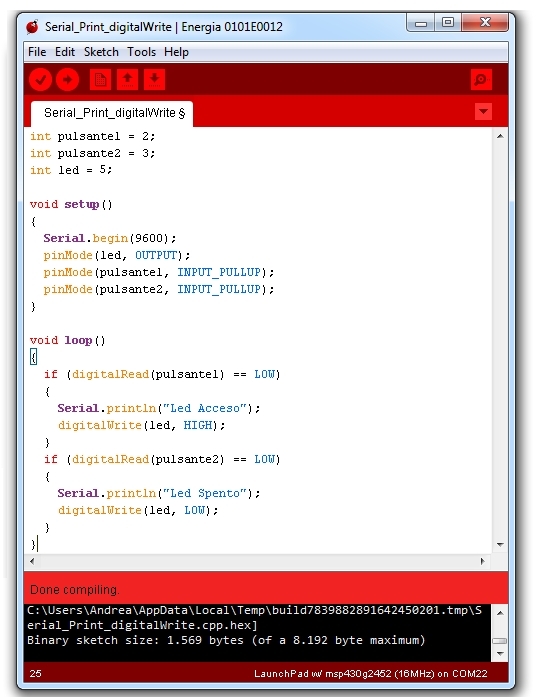Open the Sketch menu
The height and width of the screenshot is (697, 539).
pos(101,52)
